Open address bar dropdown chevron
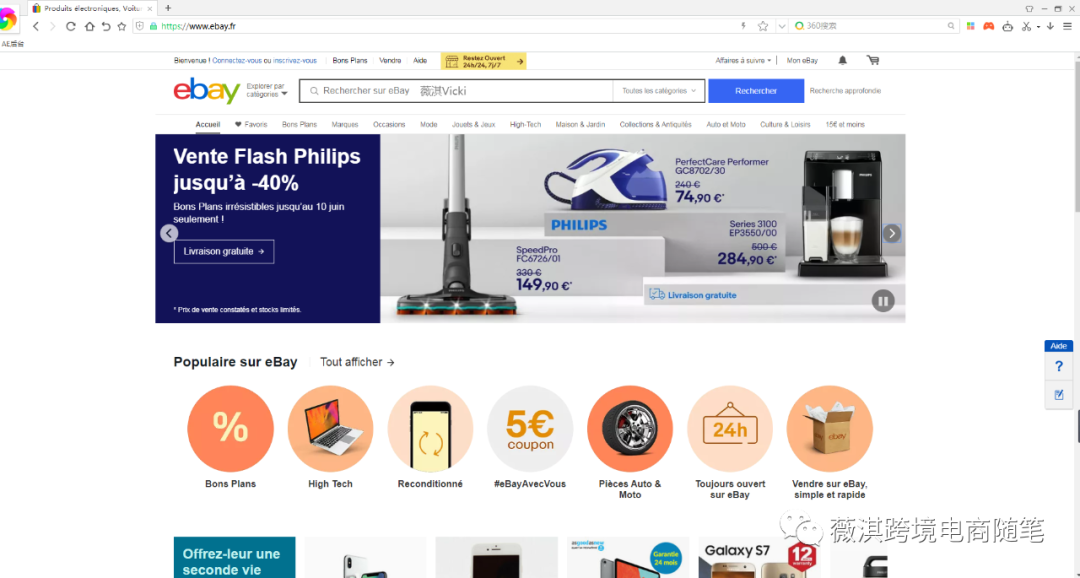1080x578 pixels. tap(782, 26)
